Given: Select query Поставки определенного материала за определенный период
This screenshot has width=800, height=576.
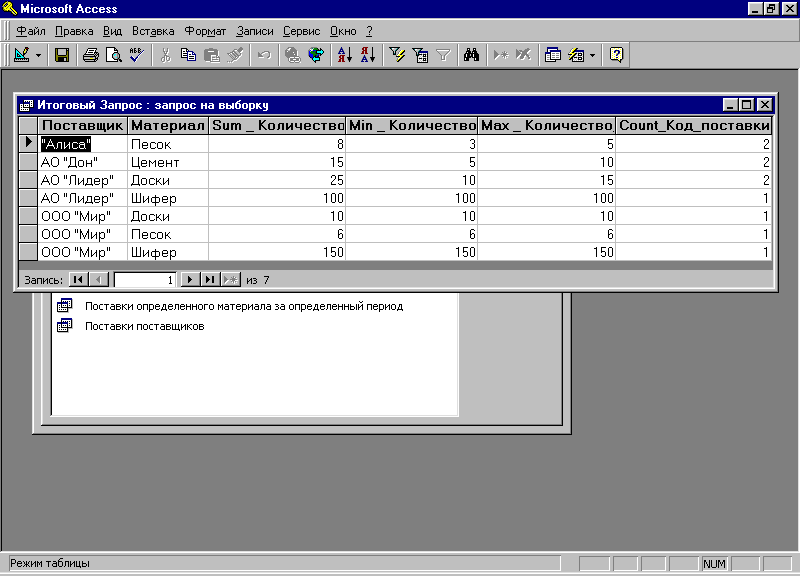Looking at the screenshot, I should (244, 306).
